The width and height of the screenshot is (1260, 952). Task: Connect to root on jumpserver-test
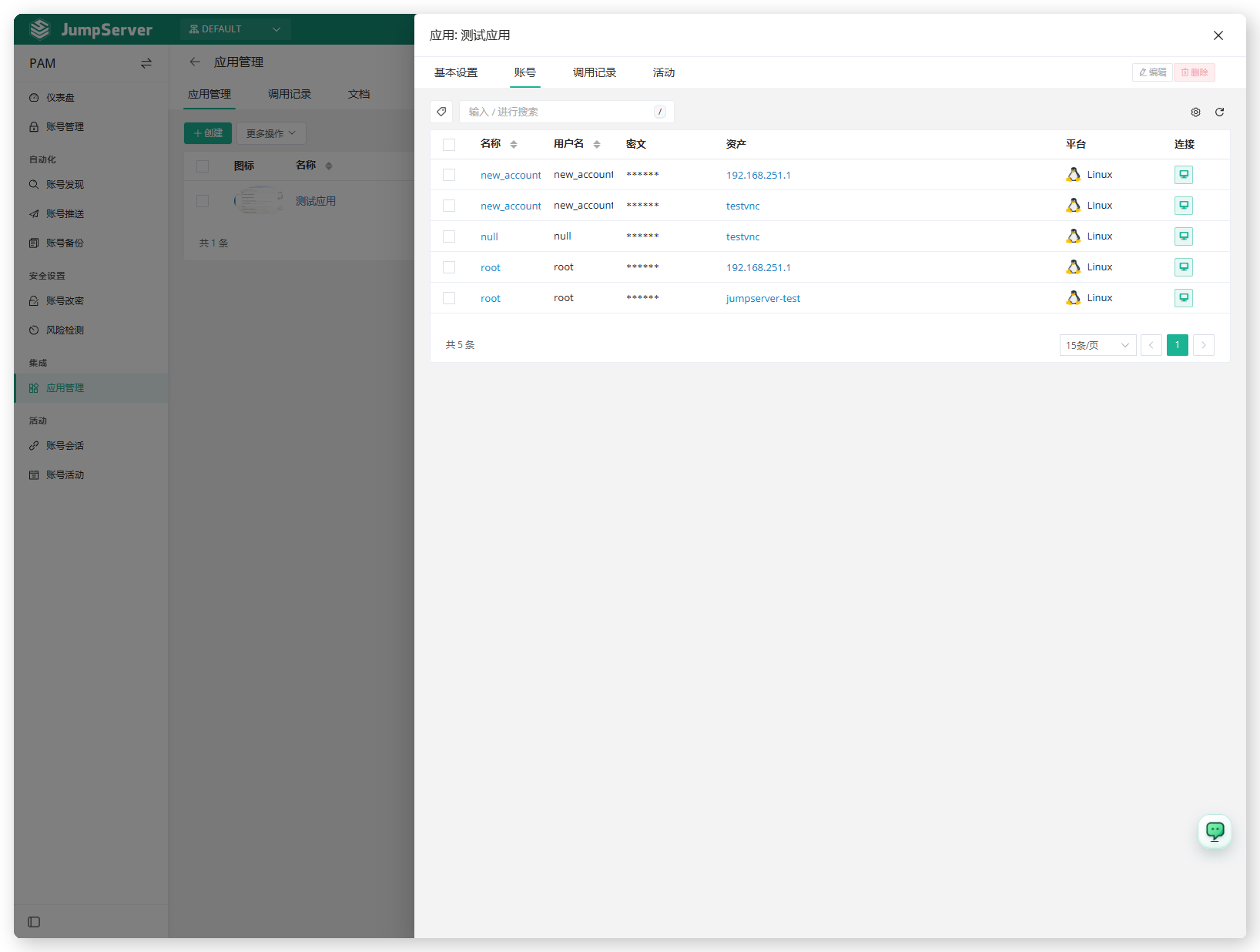click(1184, 298)
